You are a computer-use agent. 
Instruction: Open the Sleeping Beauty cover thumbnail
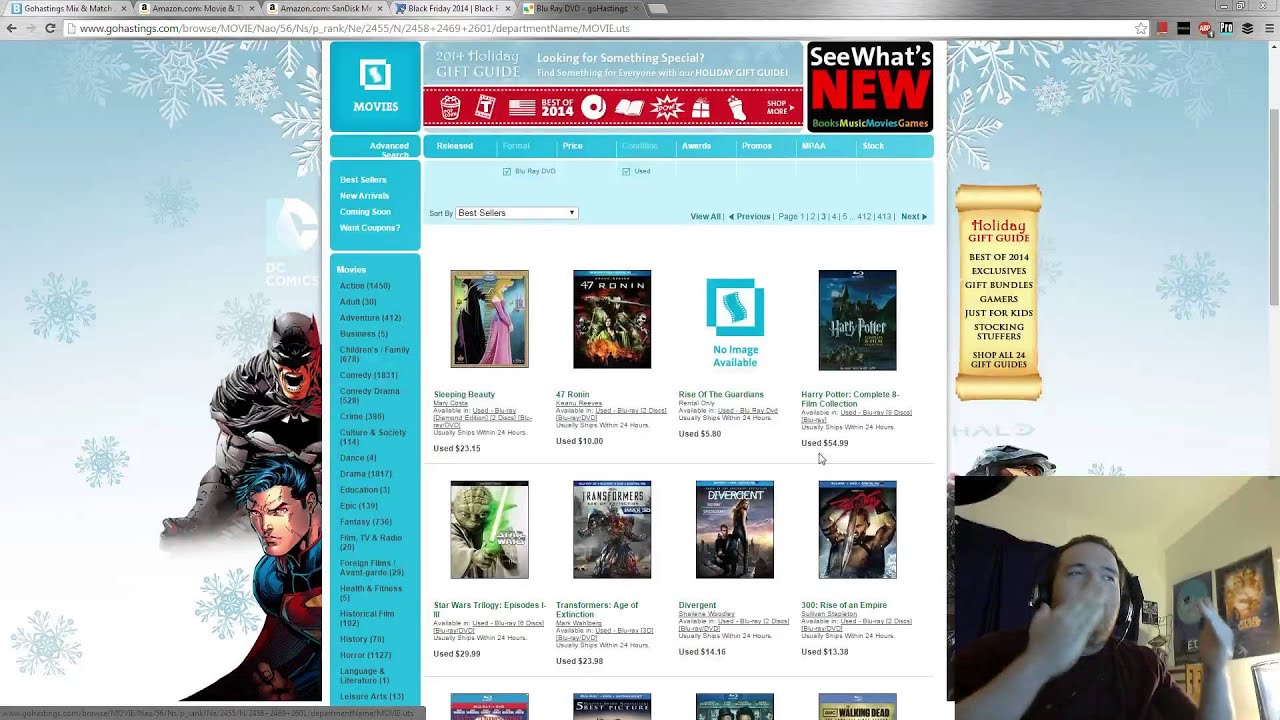[489, 319]
